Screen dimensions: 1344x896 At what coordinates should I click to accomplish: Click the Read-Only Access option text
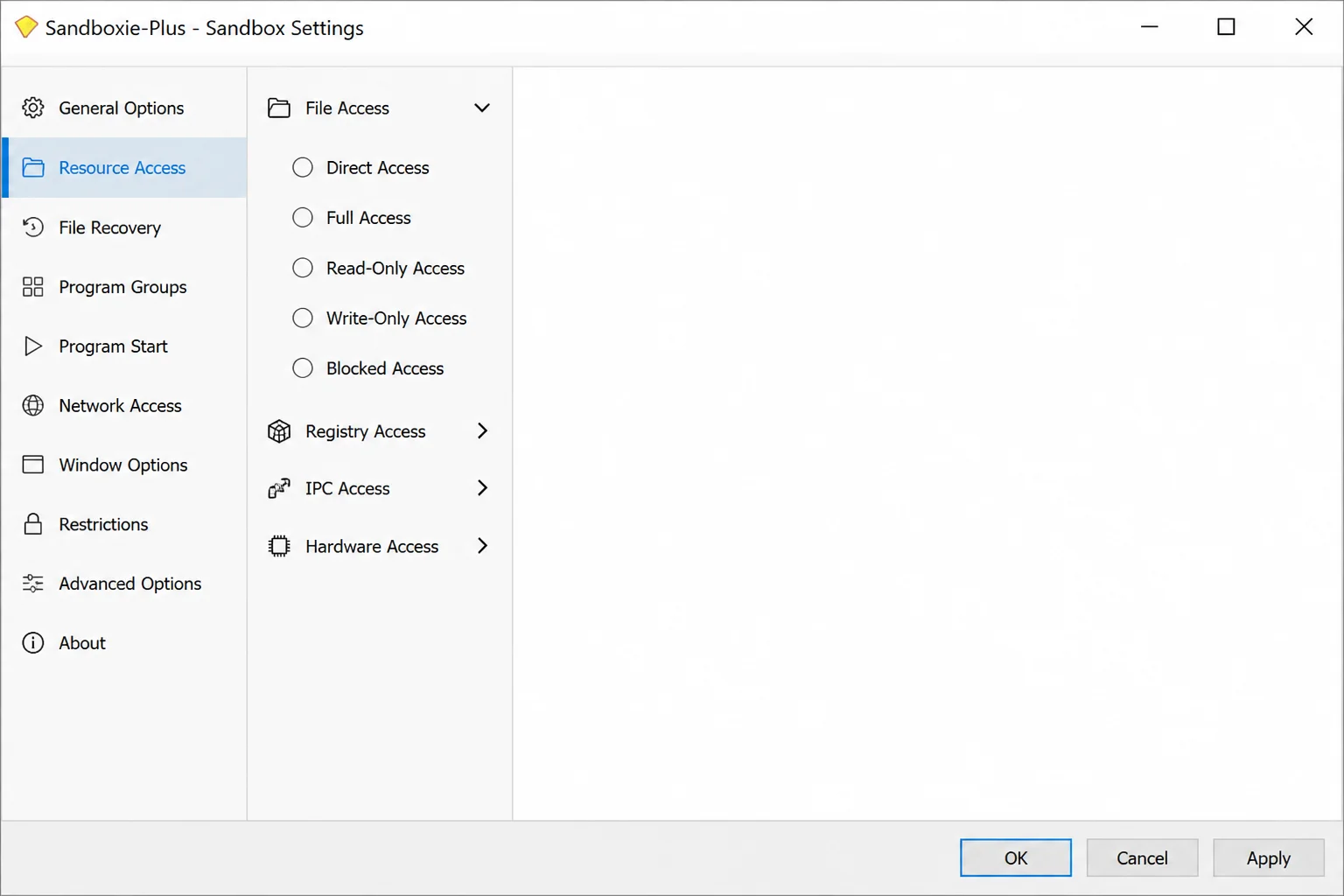click(395, 268)
